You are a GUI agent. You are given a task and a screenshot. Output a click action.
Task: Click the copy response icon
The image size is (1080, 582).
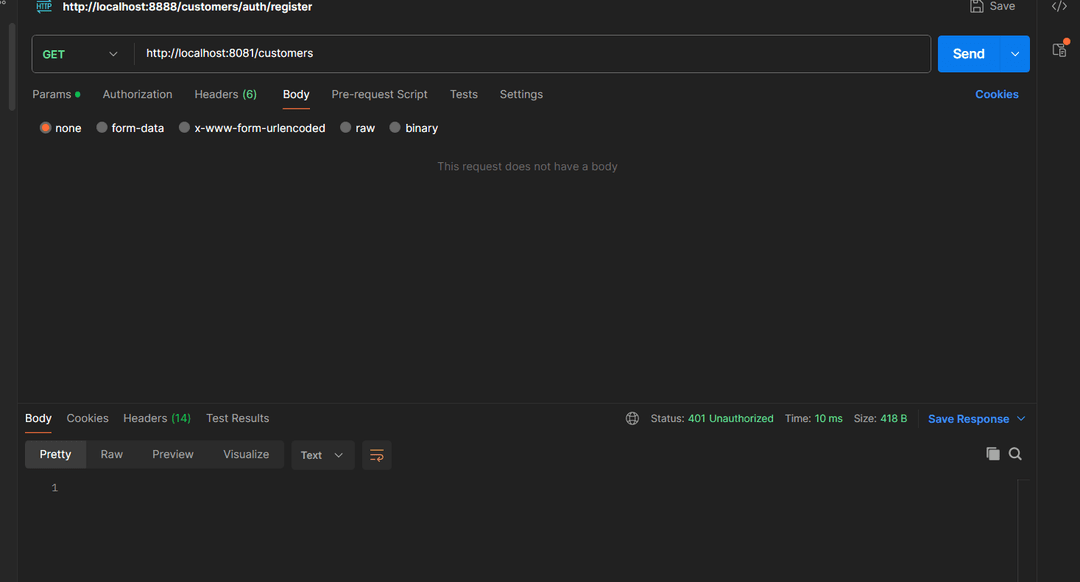coord(993,454)
